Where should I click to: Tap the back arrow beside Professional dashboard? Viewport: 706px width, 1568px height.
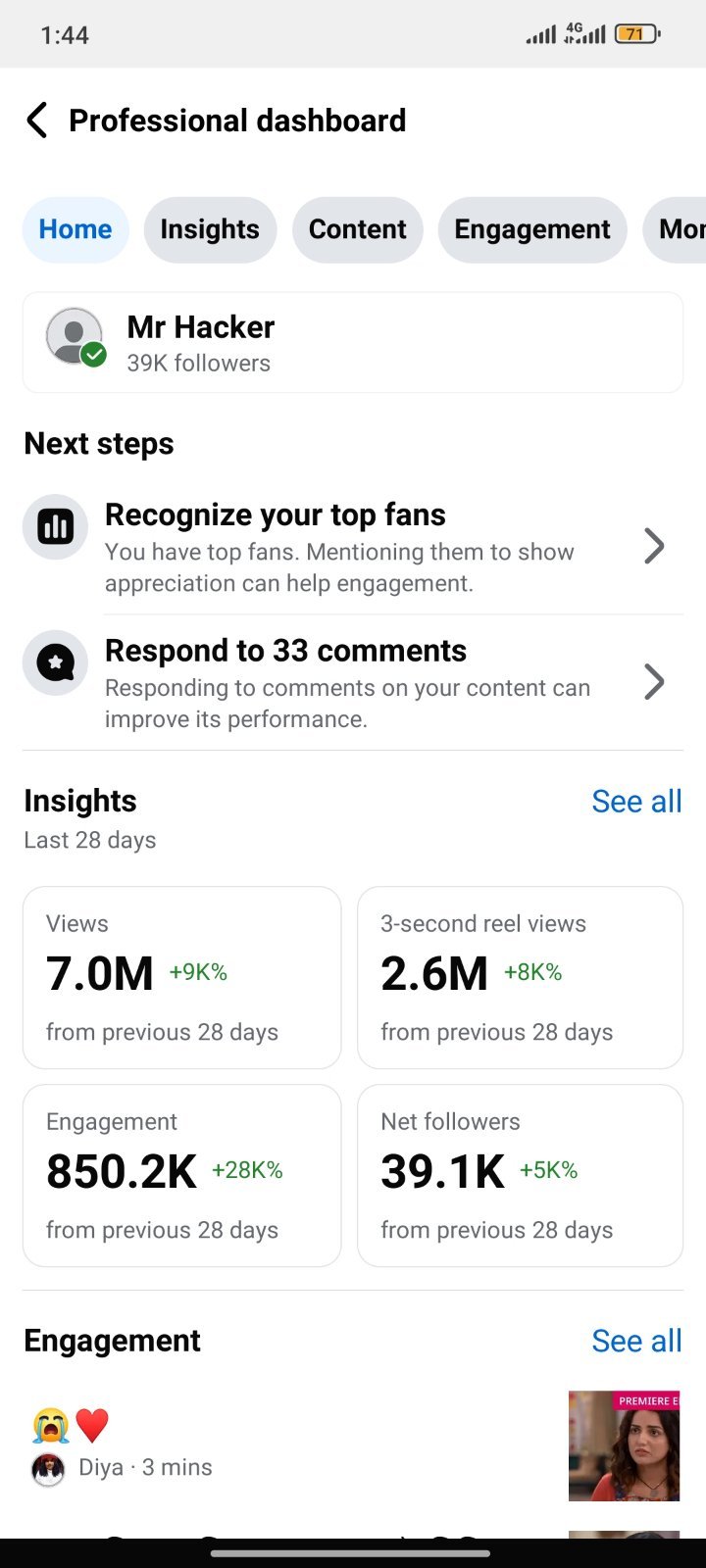(37, 121)
